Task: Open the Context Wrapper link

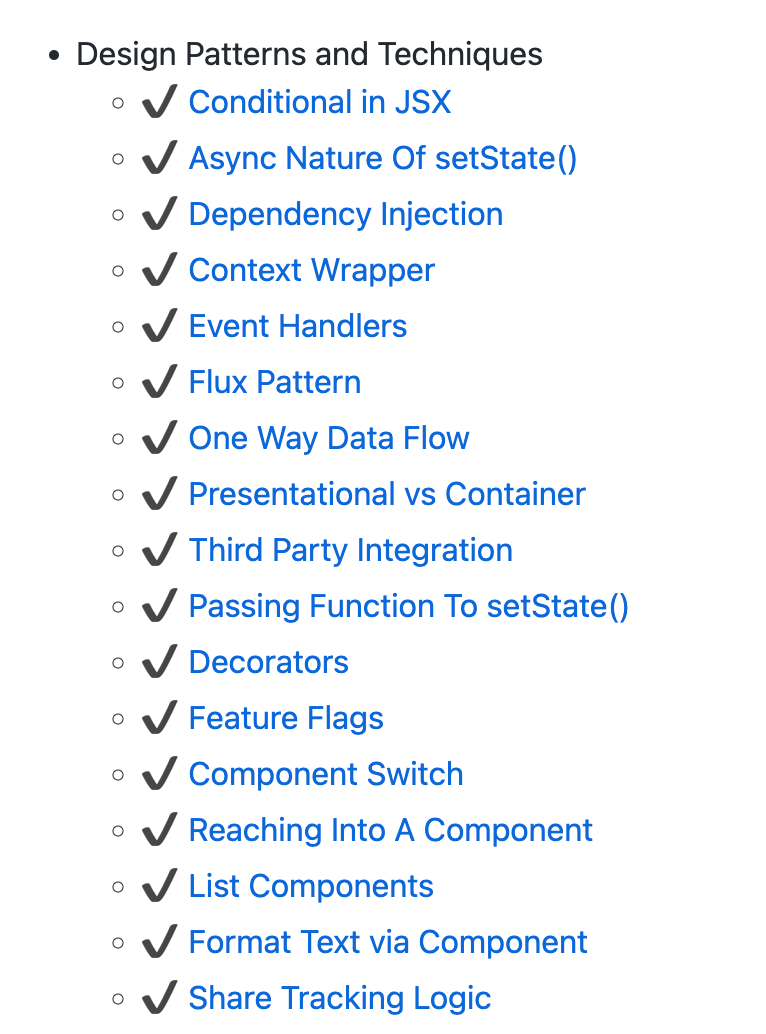Action: 311,270
